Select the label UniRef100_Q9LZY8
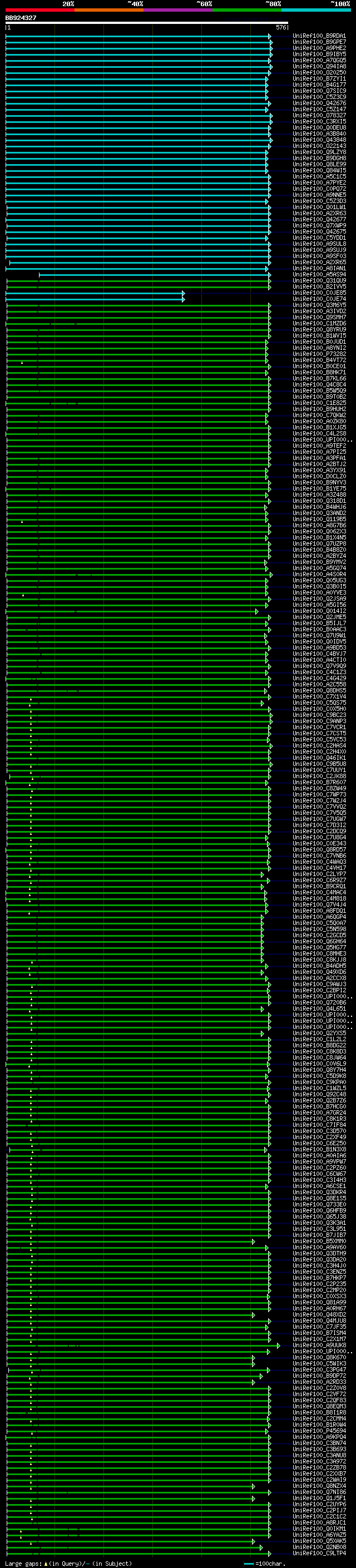The image size is (356, 1568). pos(319,152)
